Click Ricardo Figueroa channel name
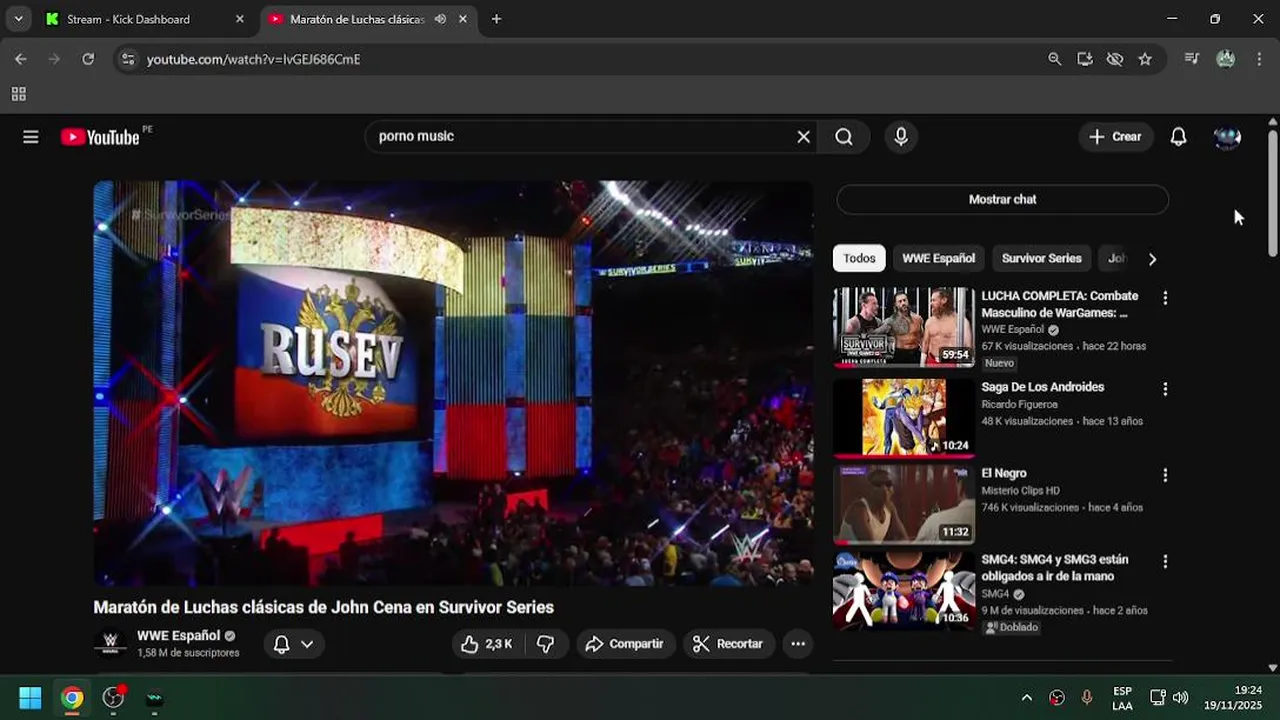 [x=1019, y=405]
